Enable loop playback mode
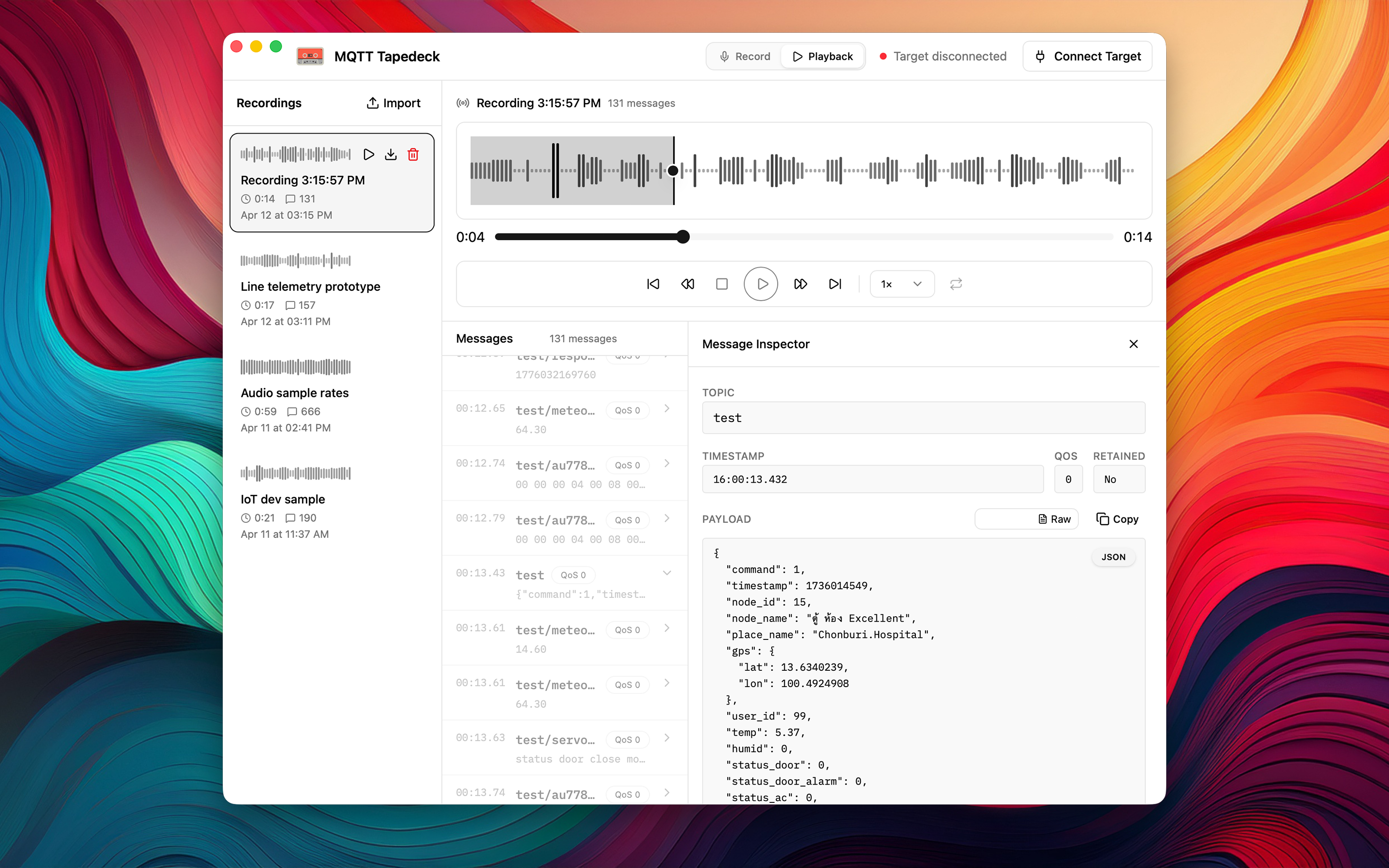Viewport: 1389px width, 868px height. [x=955, y=284]
